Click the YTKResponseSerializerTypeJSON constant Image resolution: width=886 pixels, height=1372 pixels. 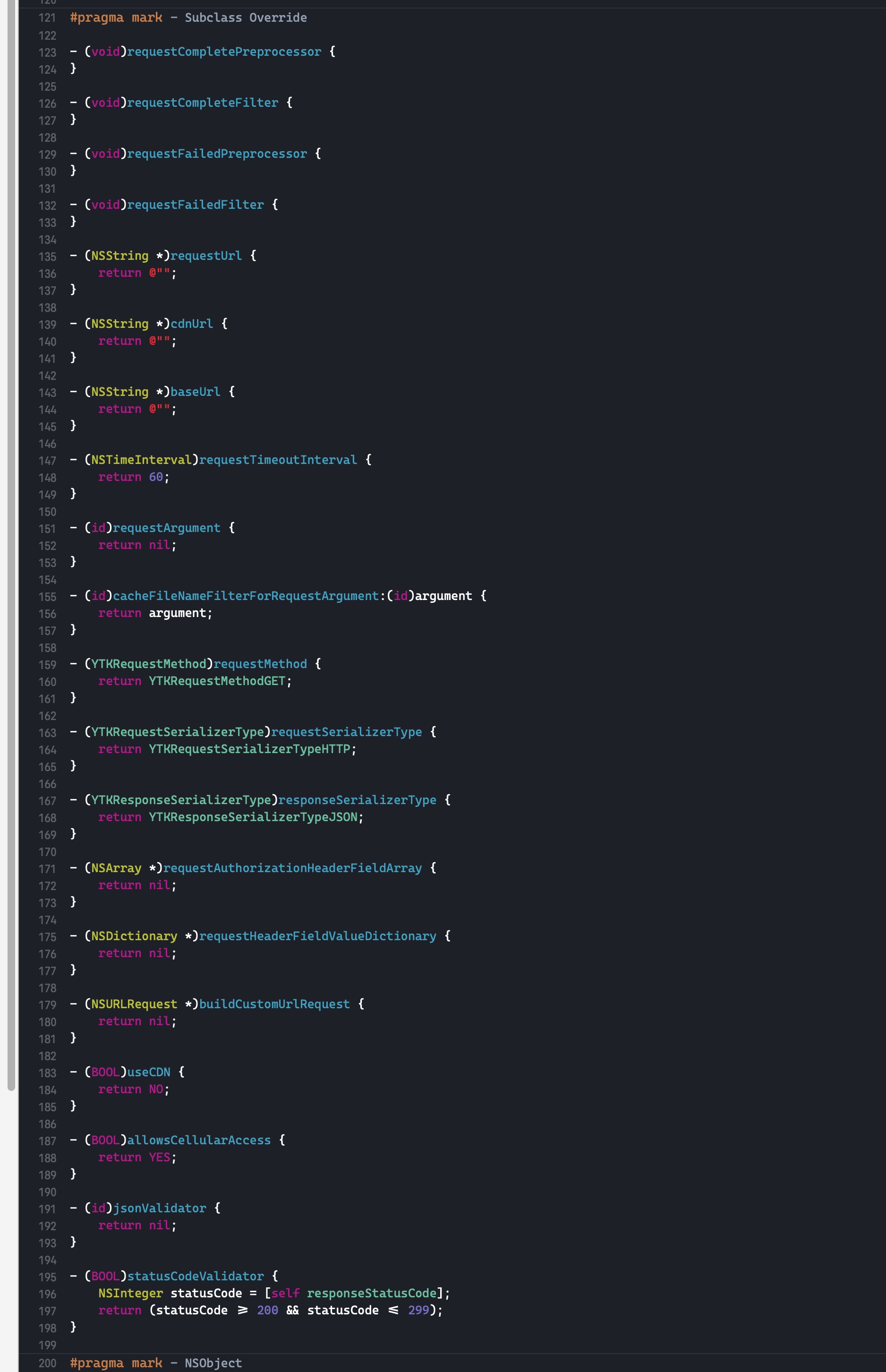click(253, 817)
